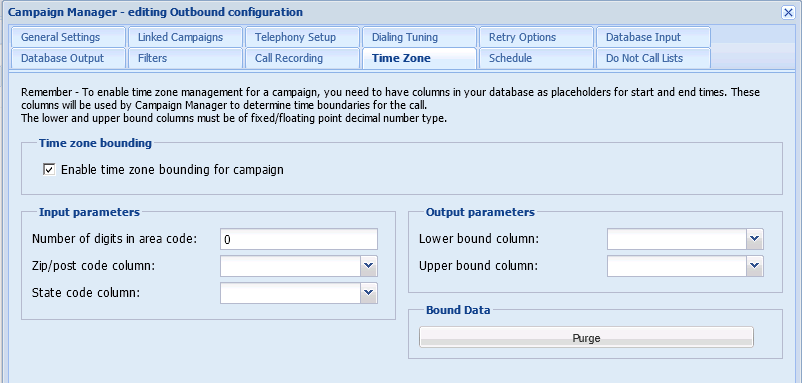Expand the Lower bound column dropdown arrow
Image resolution: width=802 pixels, height=383 pixels.
click(x=755, y=239)
